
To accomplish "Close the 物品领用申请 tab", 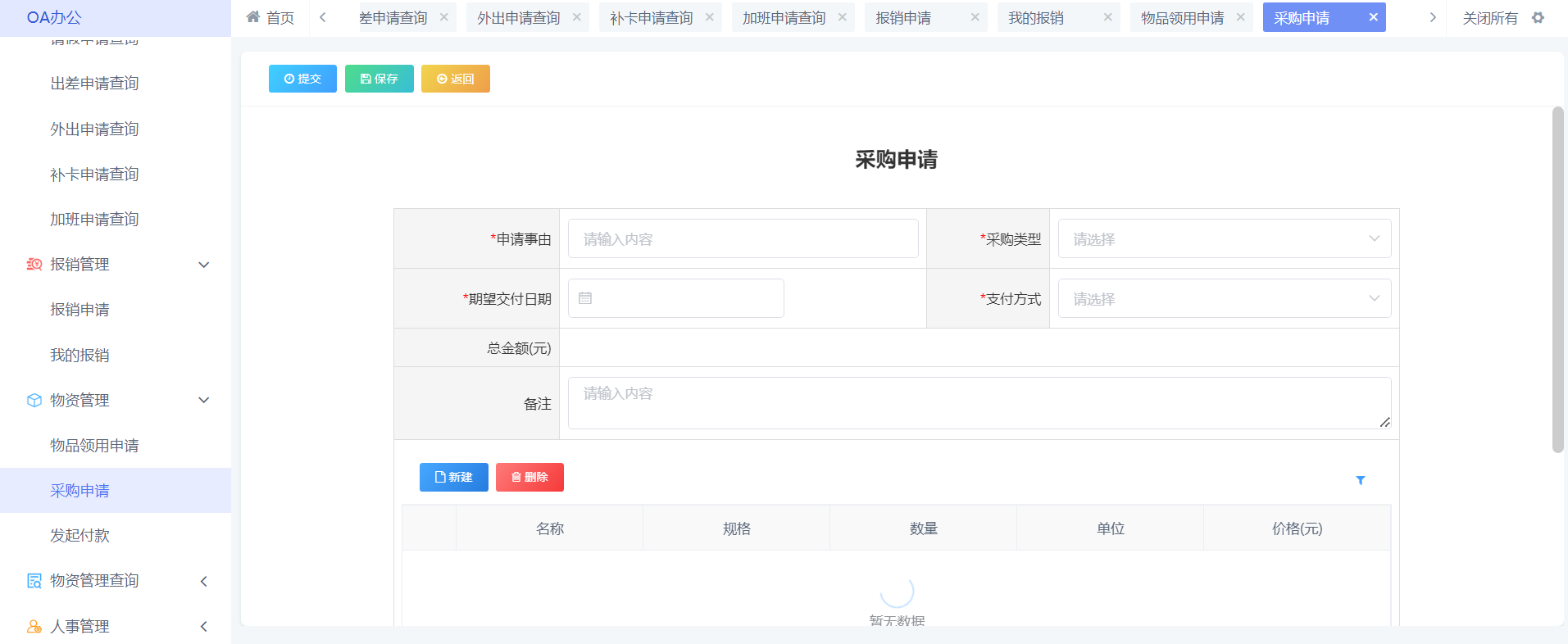I will pyautogui.click(x=1240, y=17).
